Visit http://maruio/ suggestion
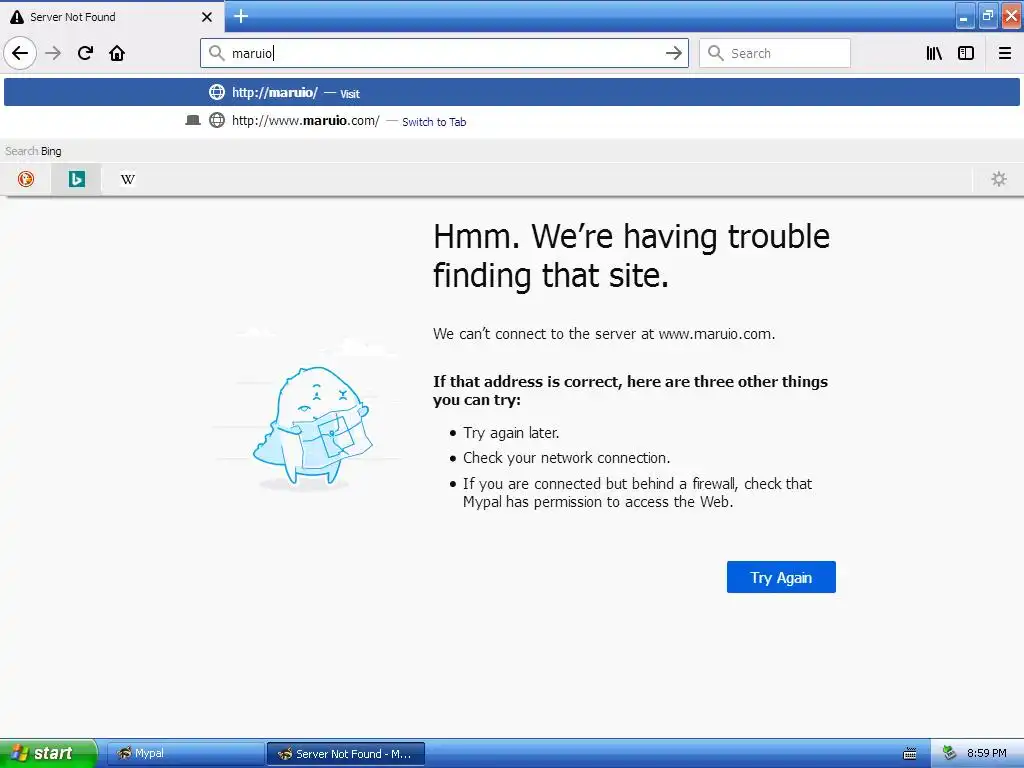Image resolution: width=1024 pixels, height=768 pixels. (512, 92)
